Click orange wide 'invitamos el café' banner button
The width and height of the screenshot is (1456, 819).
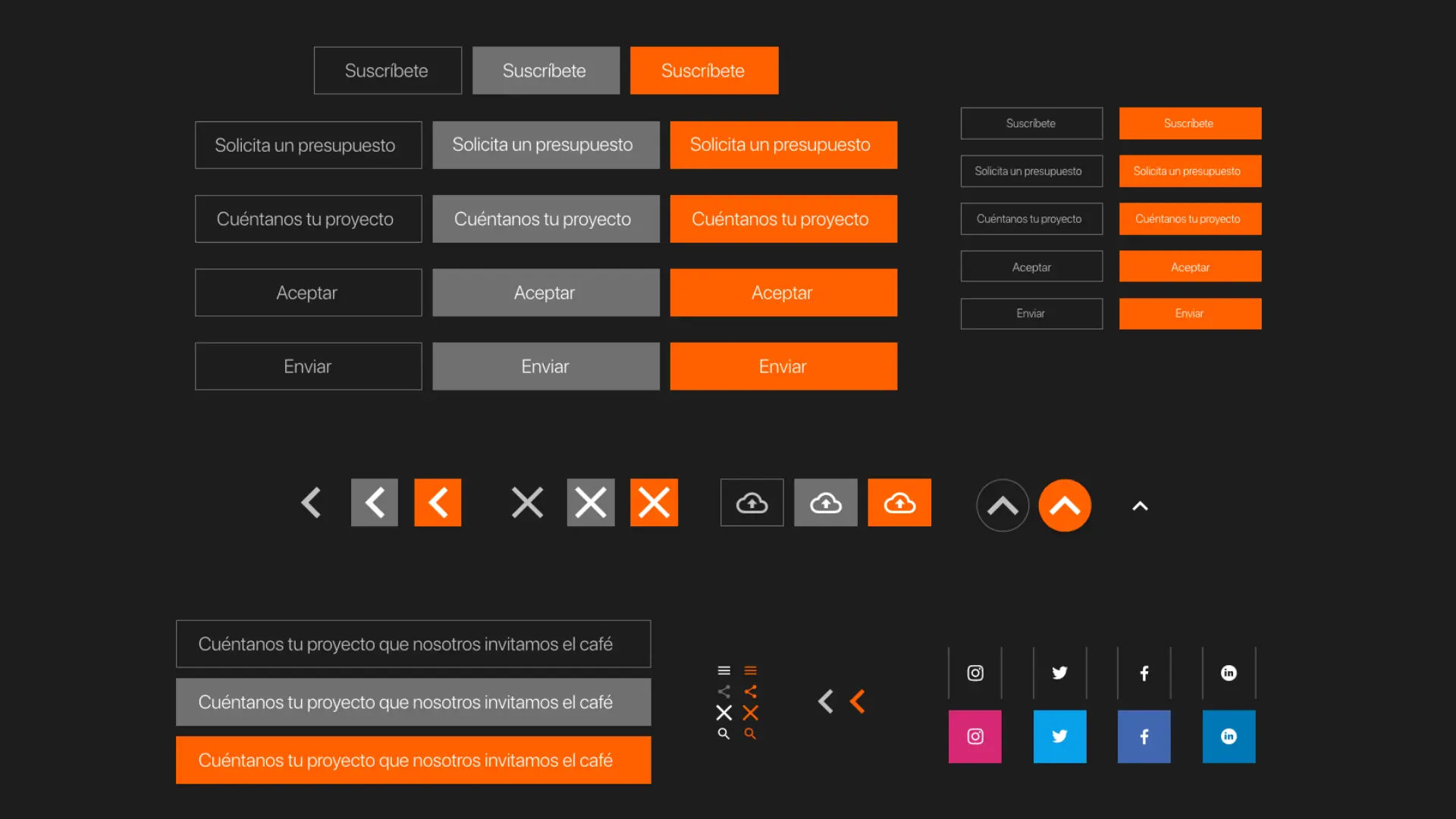[x=413, y=760]
